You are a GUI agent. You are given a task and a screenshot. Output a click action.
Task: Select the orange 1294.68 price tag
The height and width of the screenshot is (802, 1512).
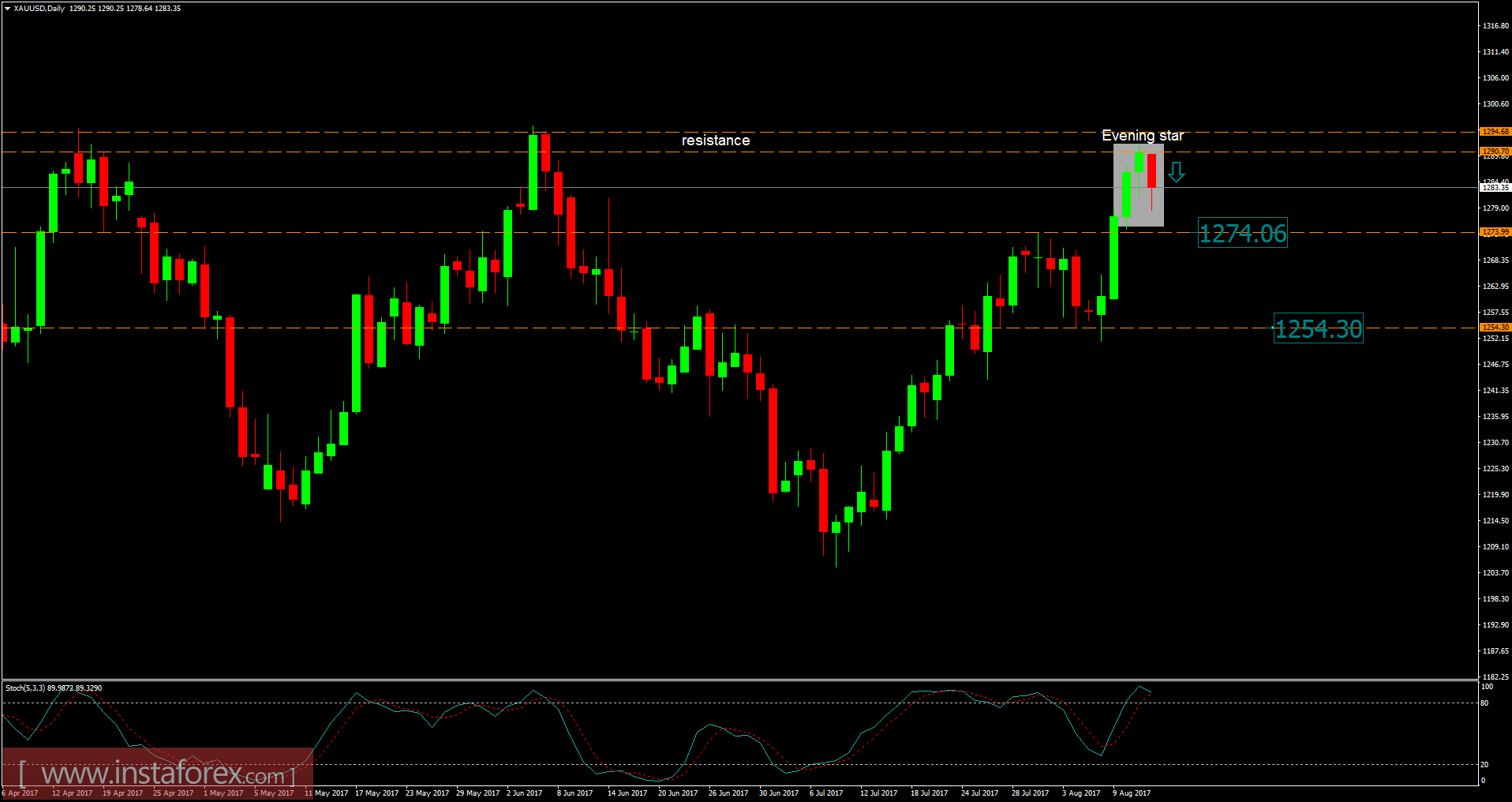pyautogui.click(x=1494, y=133)
